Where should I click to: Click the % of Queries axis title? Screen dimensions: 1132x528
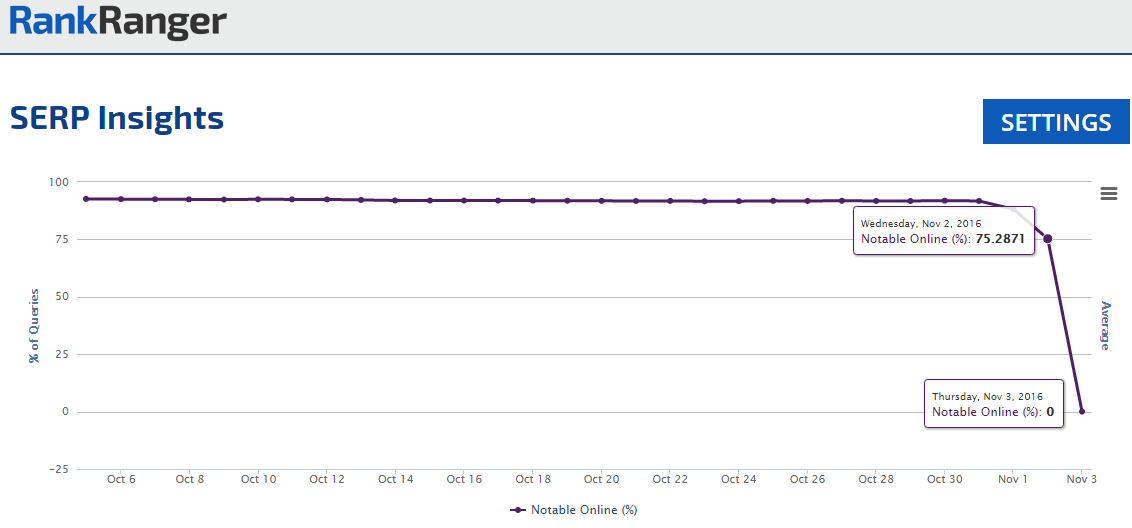[35, 325]
